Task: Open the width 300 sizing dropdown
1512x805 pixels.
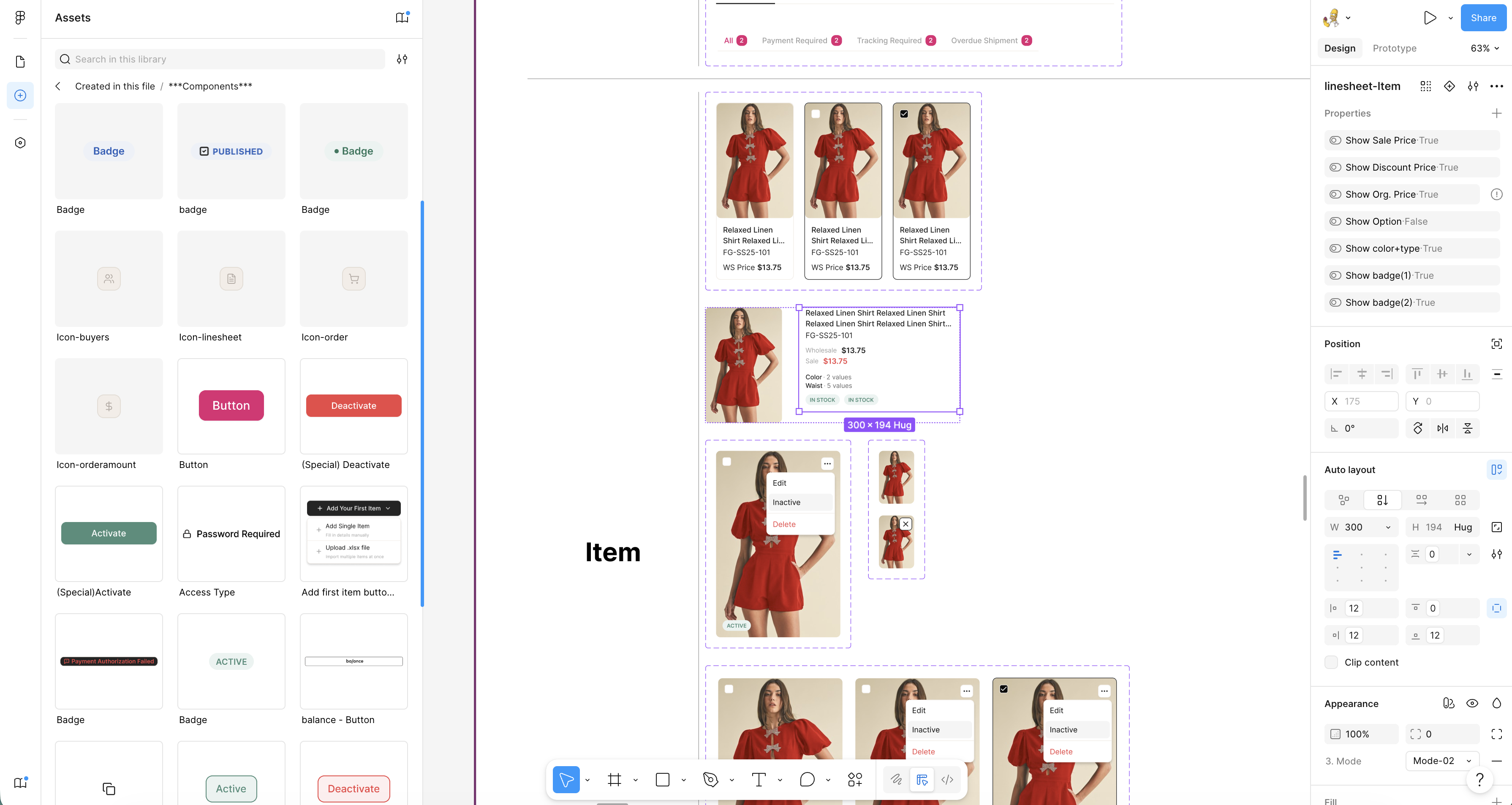Action: pos(1388,527)
